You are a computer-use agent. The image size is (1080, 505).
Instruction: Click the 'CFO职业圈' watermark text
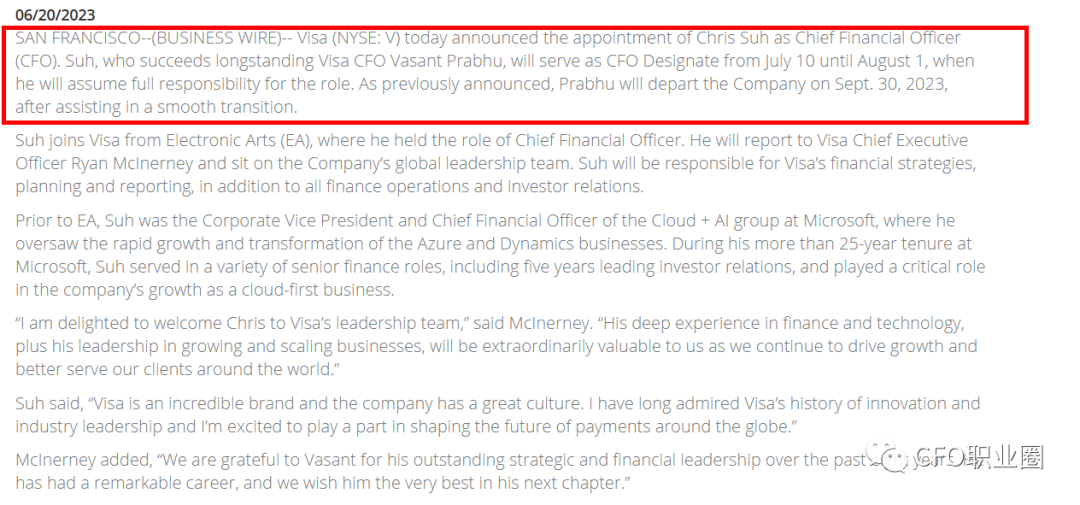pyautogui.click(x=979, y=457)
